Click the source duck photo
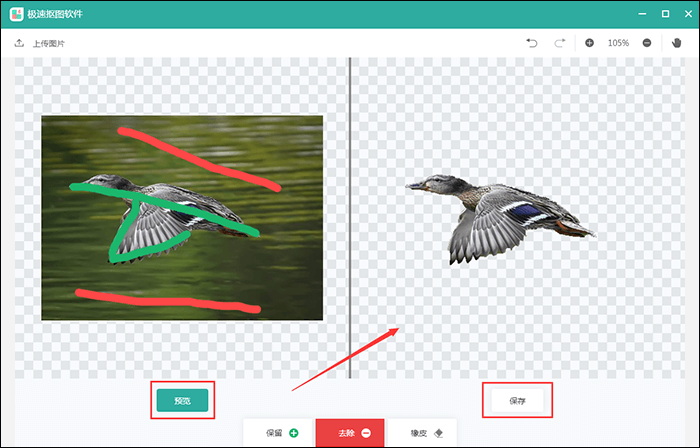The height and width of the screenshot is (448, 700). click(x=182, y=218)
